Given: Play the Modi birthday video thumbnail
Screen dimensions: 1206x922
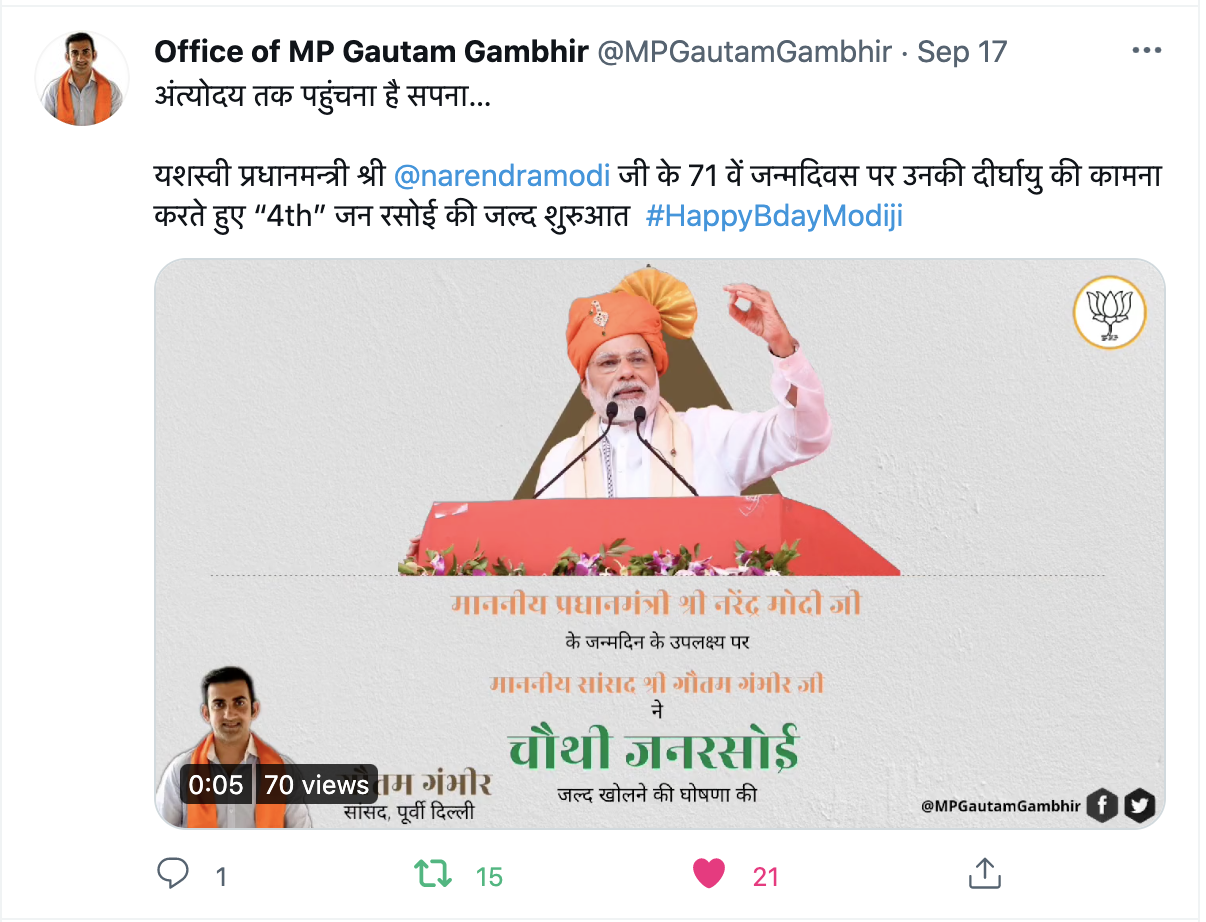Looking at the screenshot, I should (659, 543).
